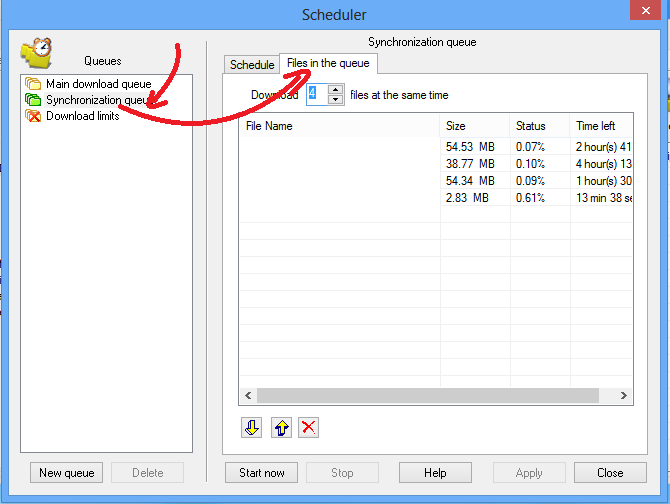
Task: Click the files count input field
Action: (x=317, y=94)
